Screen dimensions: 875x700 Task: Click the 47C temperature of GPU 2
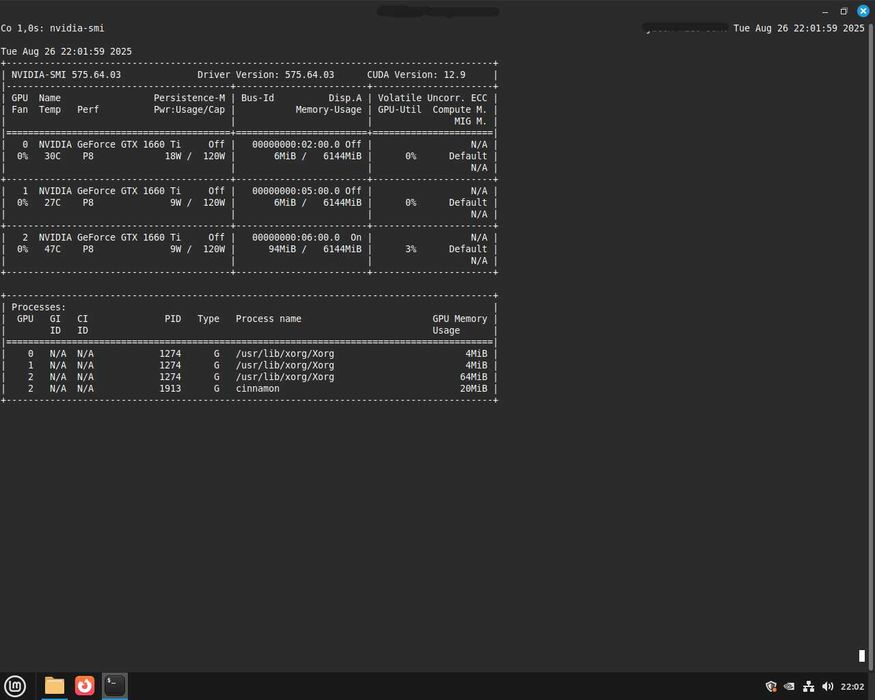[52, 249]
